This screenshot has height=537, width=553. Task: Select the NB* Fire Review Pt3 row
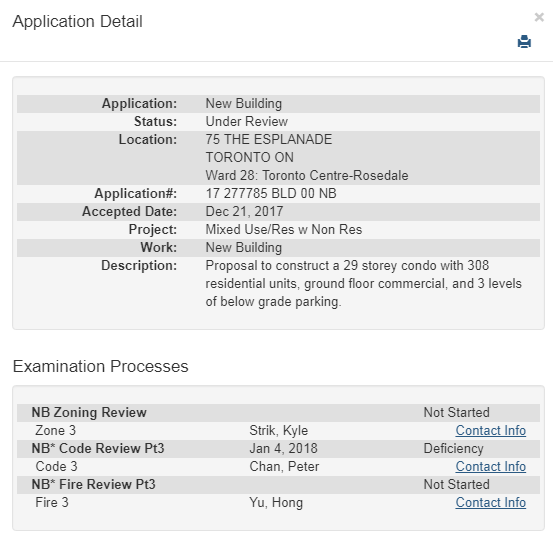coord(278,484)
